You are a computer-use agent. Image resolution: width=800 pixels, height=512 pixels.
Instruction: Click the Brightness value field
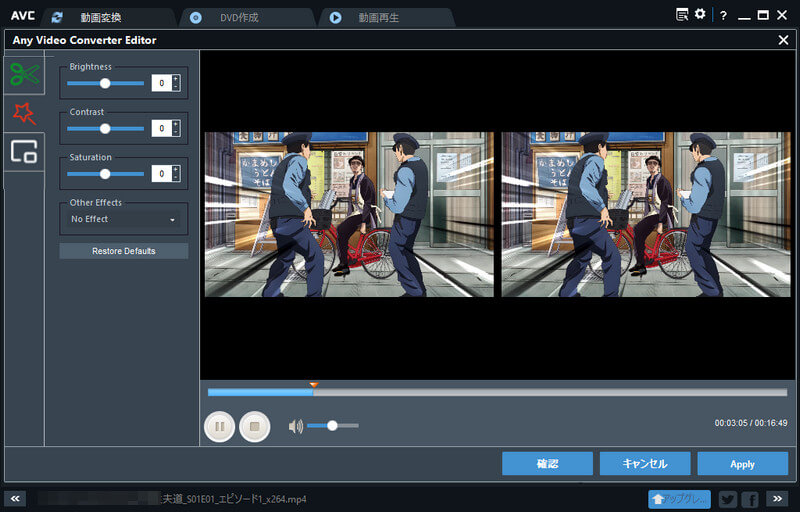(162, 83)
